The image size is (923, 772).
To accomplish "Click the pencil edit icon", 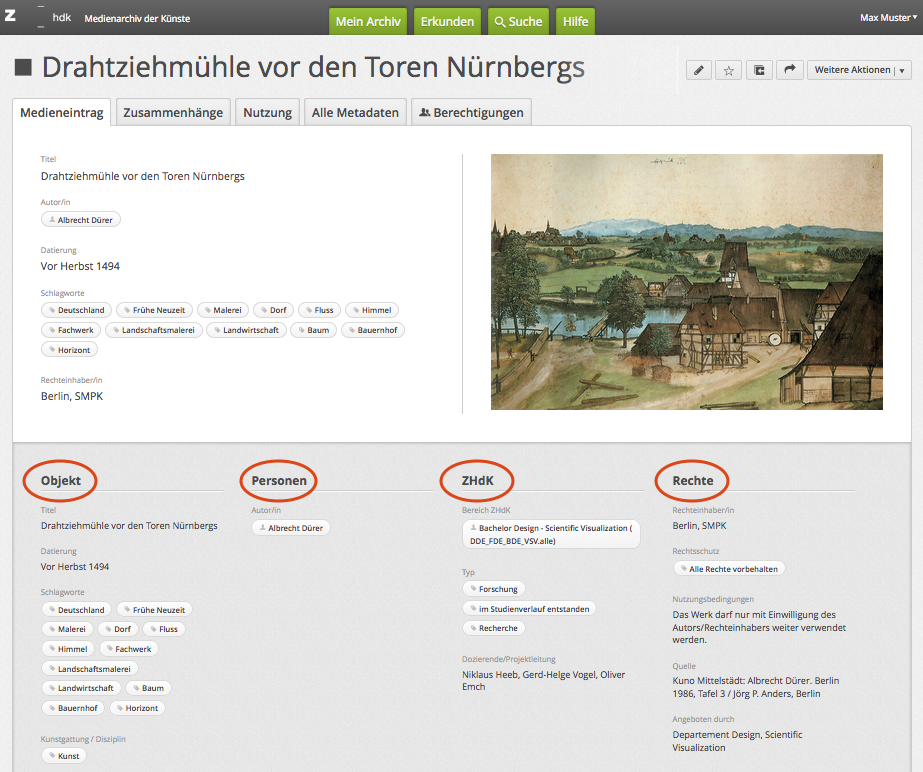I will 699,70.
